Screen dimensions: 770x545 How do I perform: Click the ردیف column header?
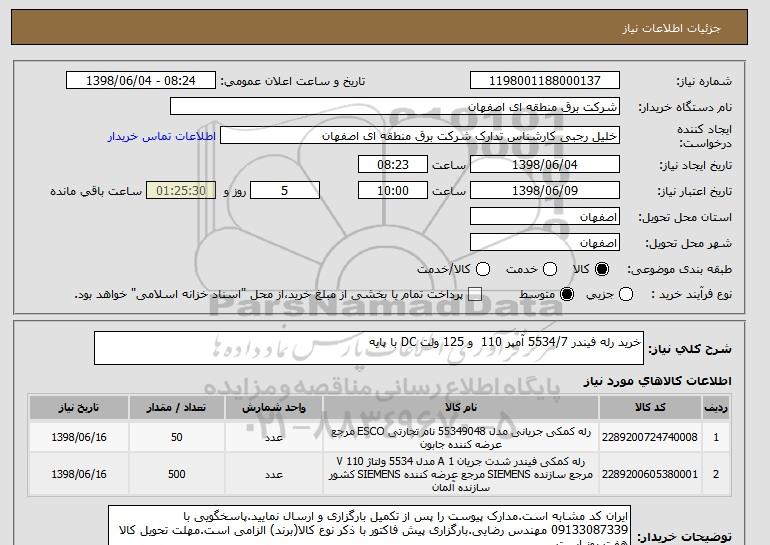(x=716, y=408)
